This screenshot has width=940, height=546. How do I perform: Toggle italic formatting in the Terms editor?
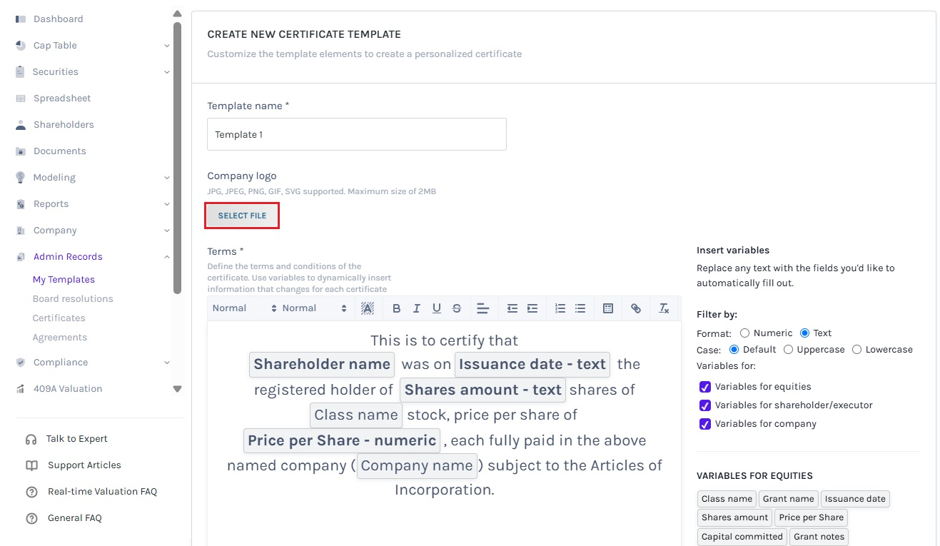click(416, 308)
